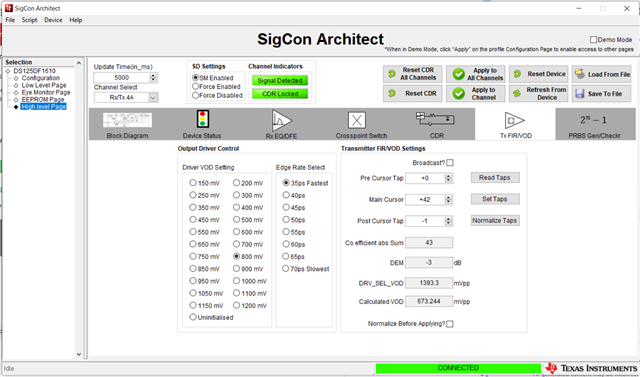Open the PRBS Gen/Checkr tab

pos(594,124)
